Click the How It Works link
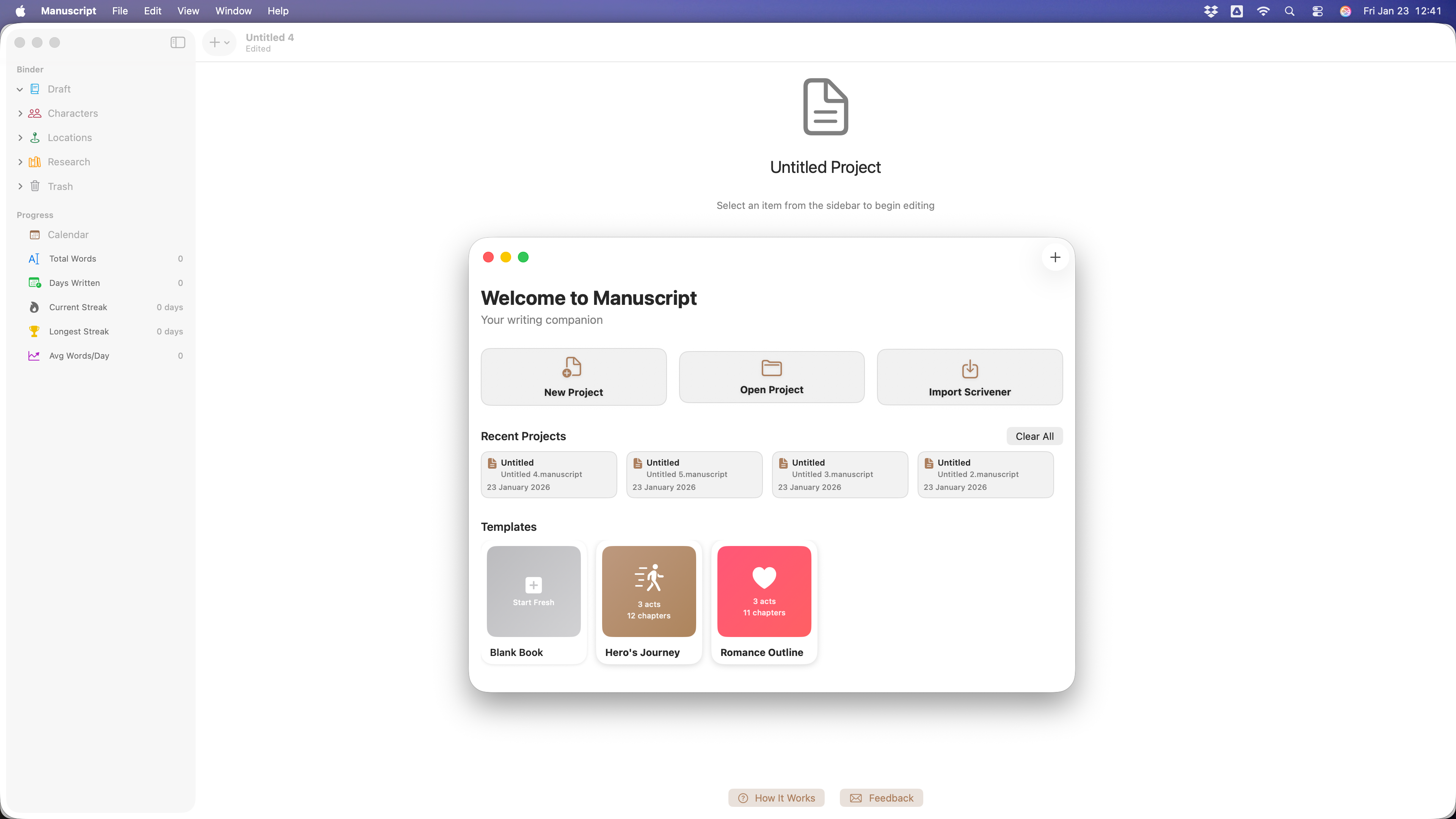 (776, 797)
